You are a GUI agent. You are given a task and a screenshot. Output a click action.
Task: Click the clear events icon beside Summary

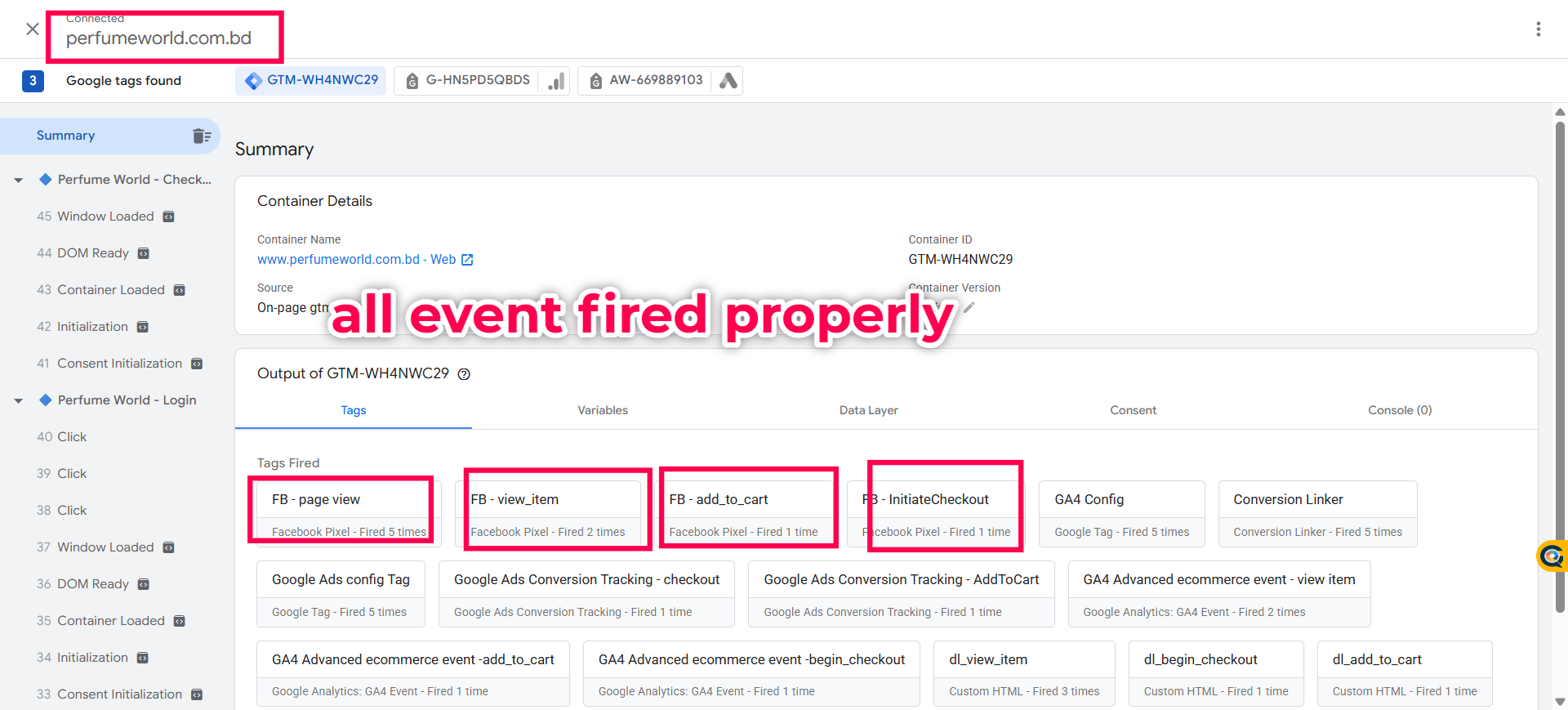(x=202, y=136)
